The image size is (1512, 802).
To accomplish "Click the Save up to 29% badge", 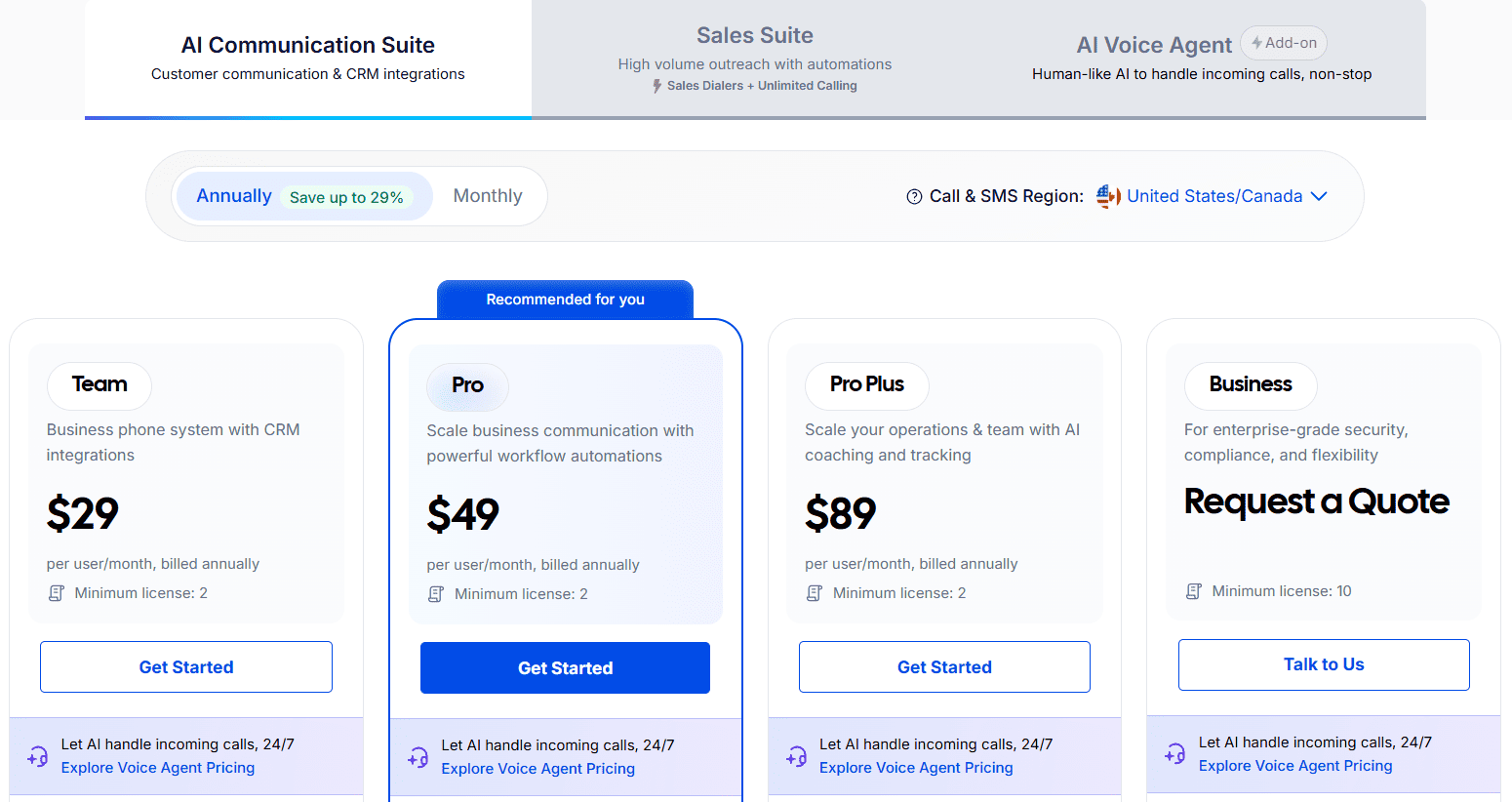I will click(x=346, y=197).
